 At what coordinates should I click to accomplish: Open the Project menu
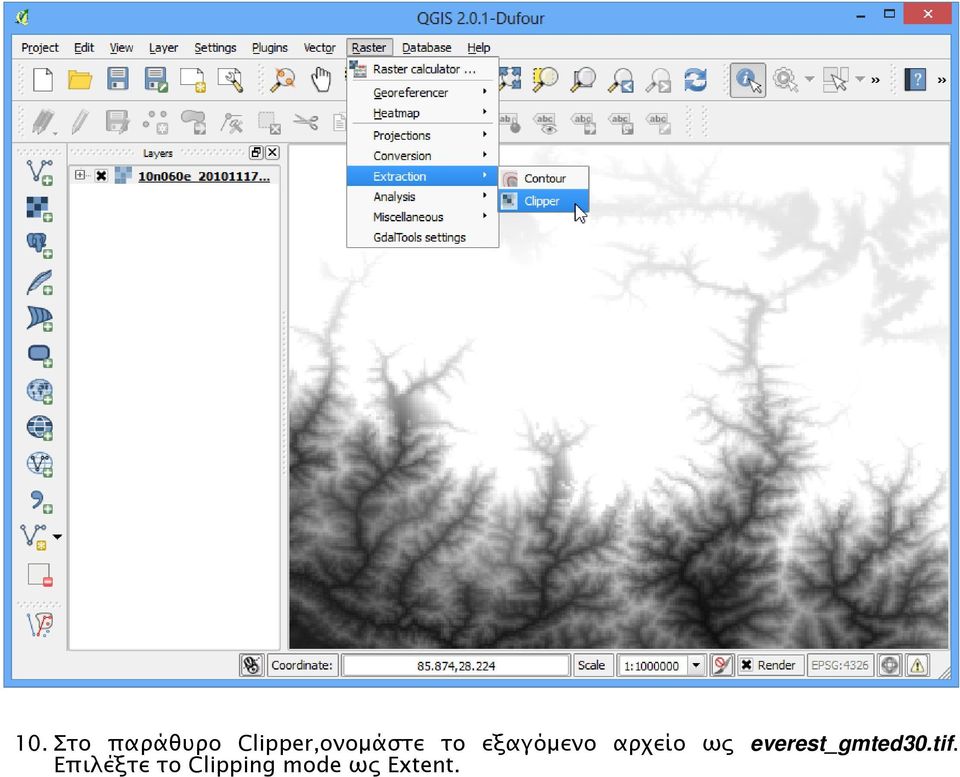[40, 48]
